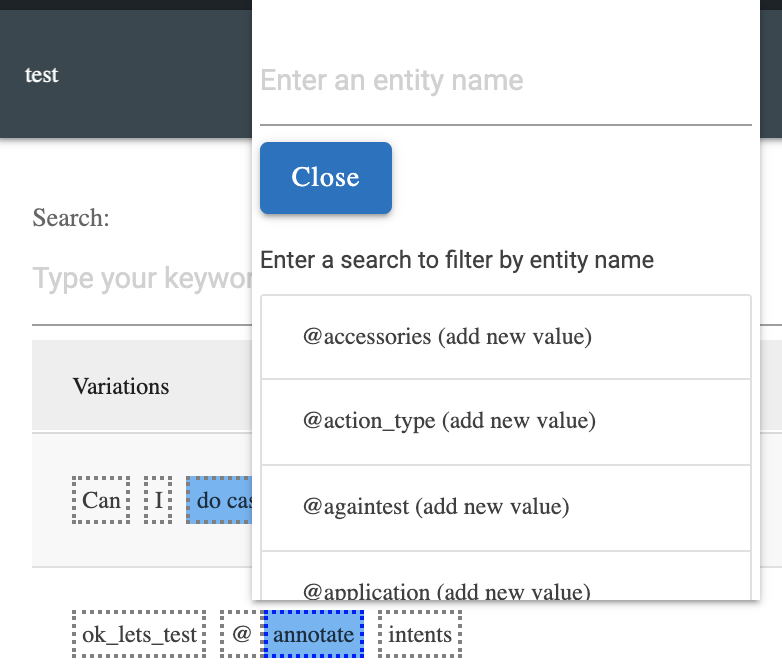The image size is (782, 664).
Task: Select the 'Can' word token
Action: coord(101,500)
